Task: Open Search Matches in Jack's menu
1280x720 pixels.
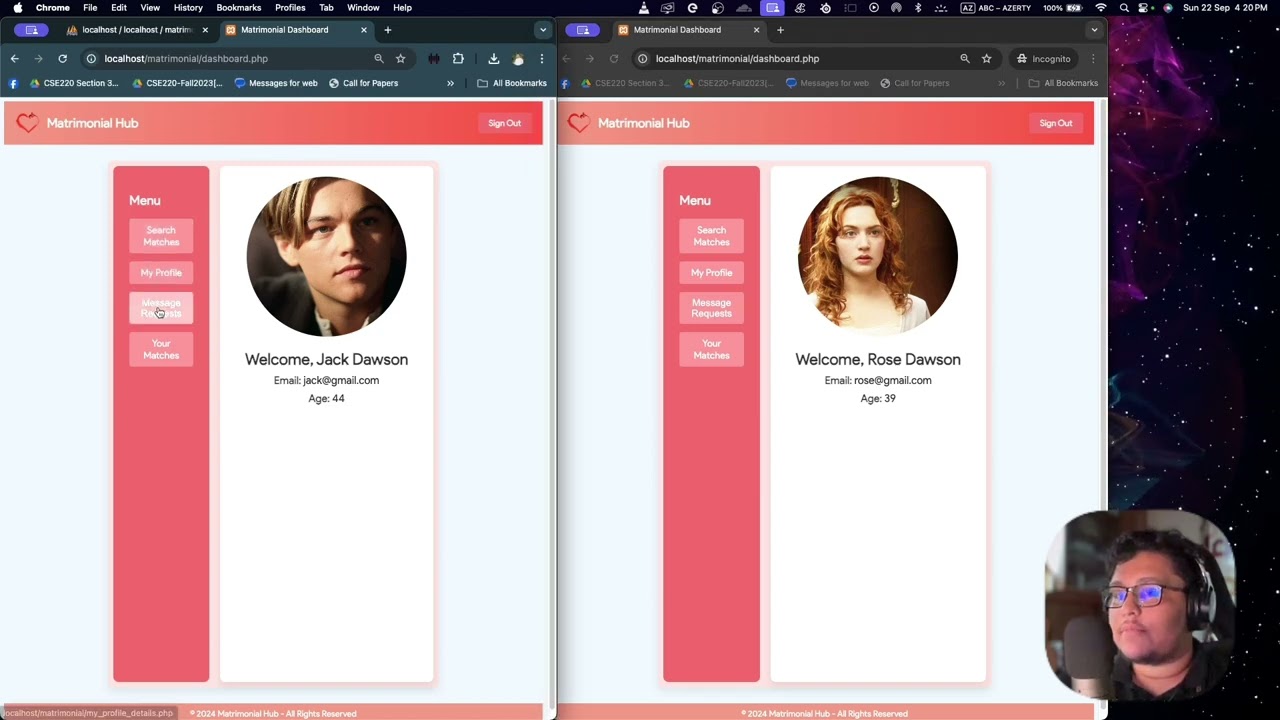Action: tap(161, 236)
